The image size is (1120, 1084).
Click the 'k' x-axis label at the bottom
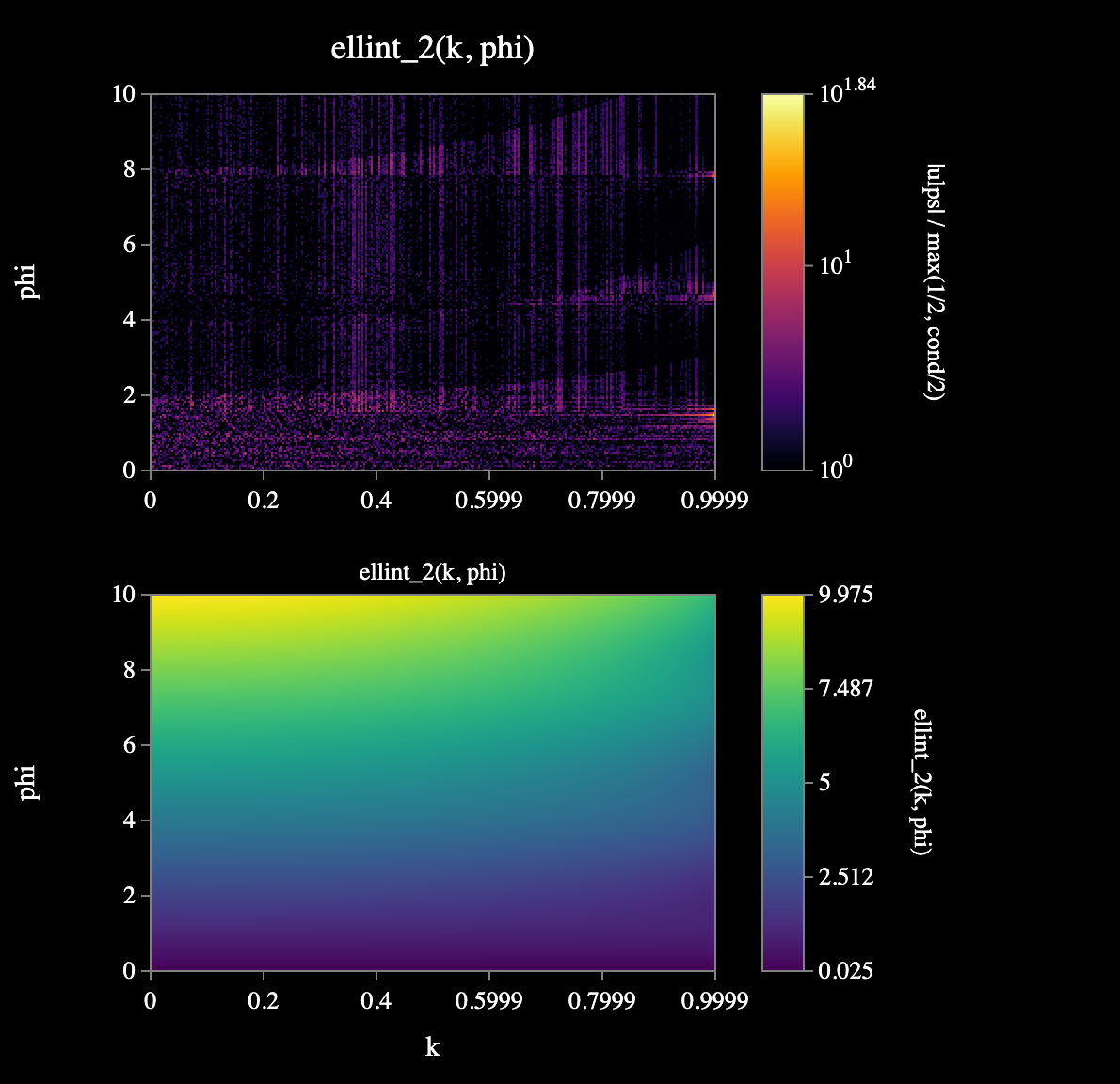pos(432,1047)
